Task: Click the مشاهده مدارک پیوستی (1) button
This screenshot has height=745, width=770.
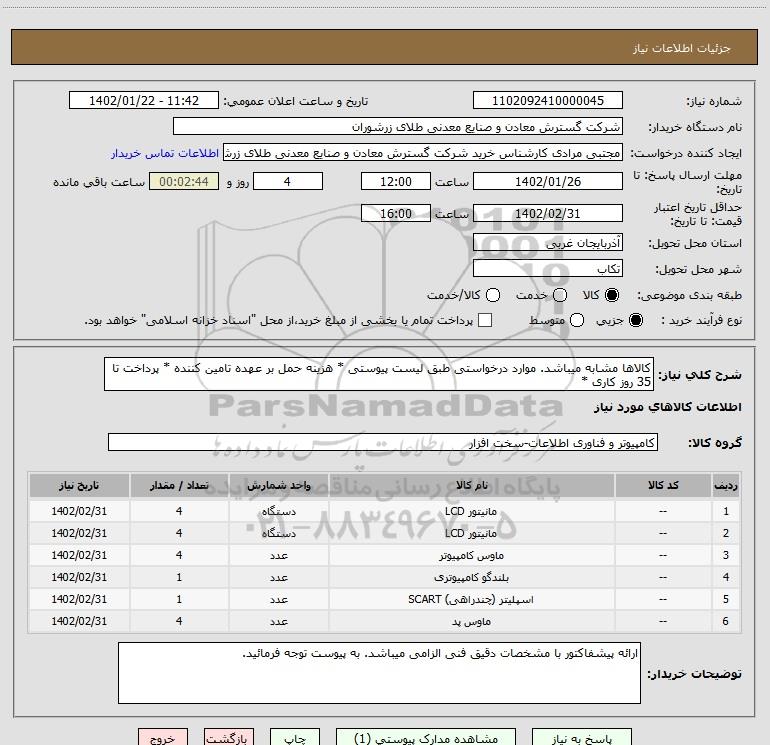Action: 426,738
